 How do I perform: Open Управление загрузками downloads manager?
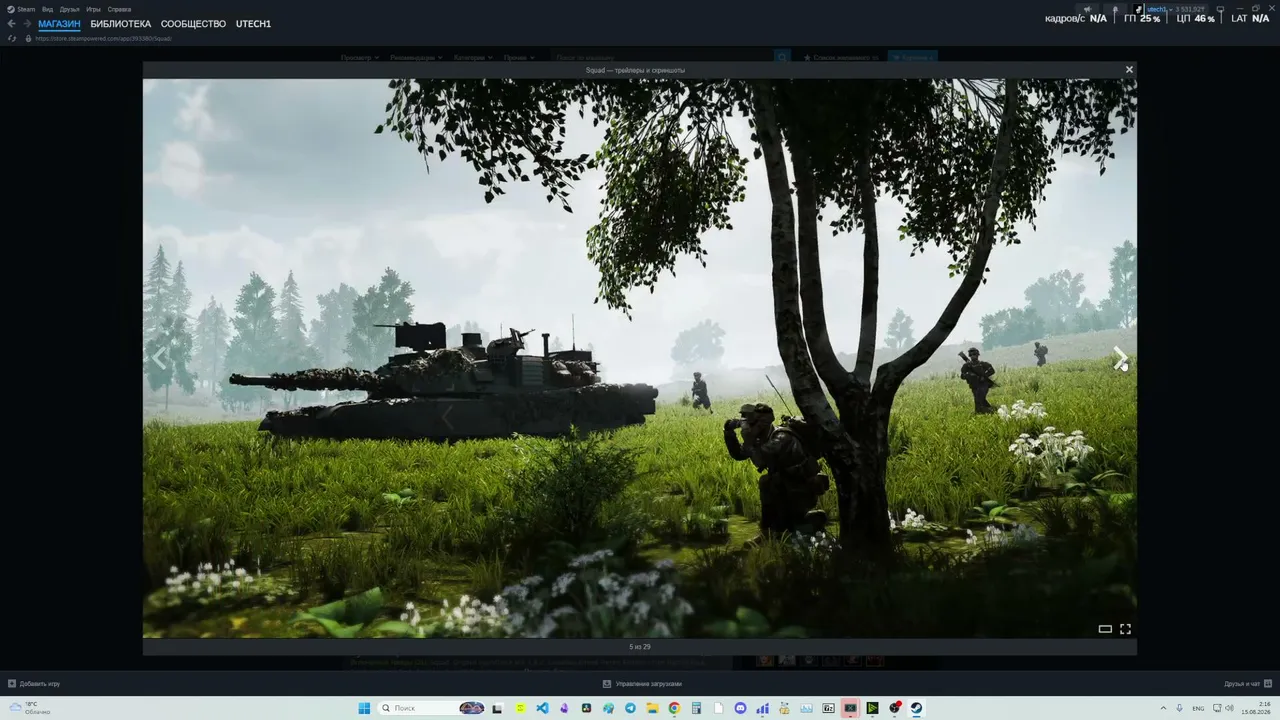(642, 684)
